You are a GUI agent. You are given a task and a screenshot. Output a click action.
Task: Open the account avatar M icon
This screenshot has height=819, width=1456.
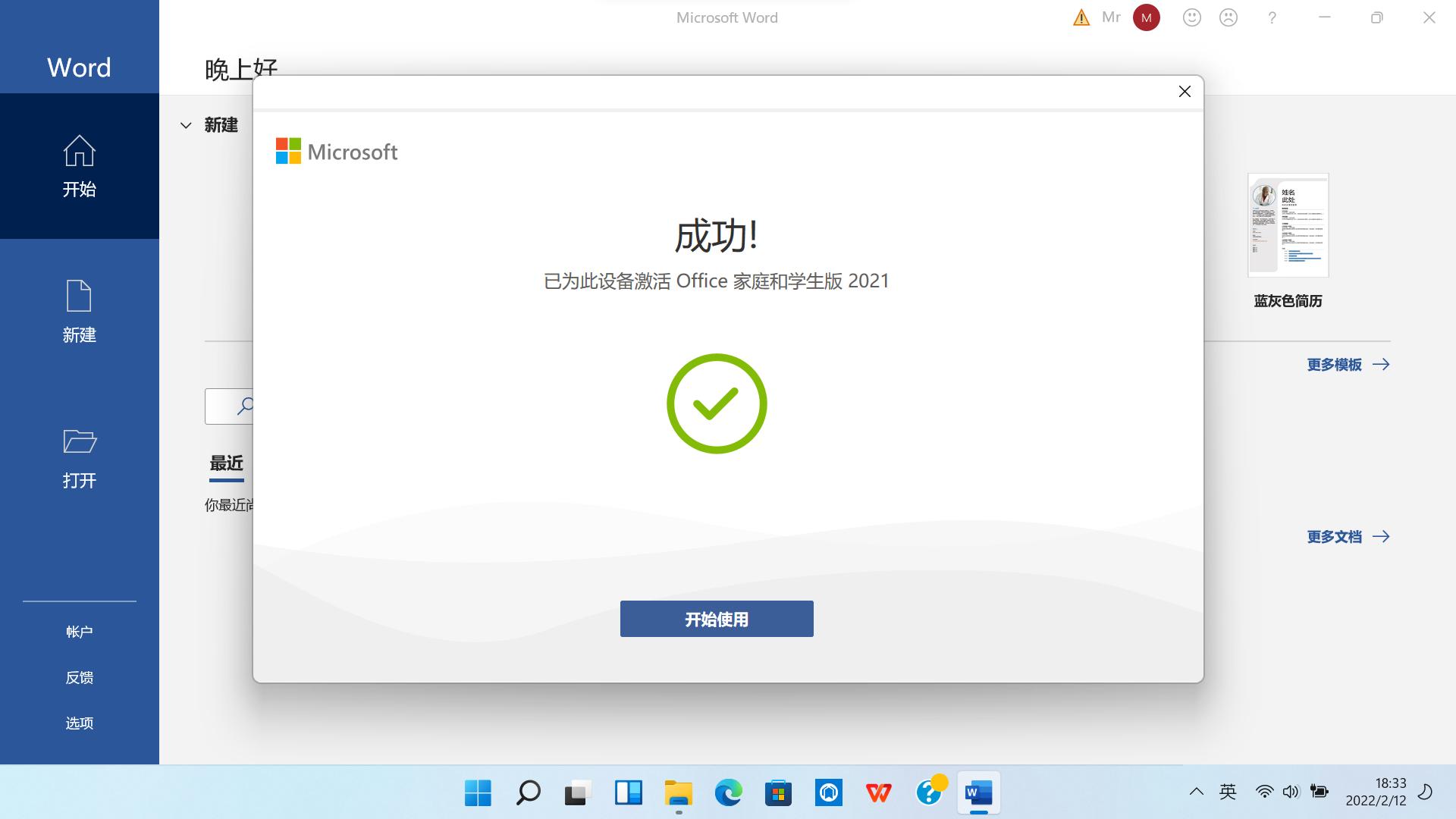[1146, 17]
